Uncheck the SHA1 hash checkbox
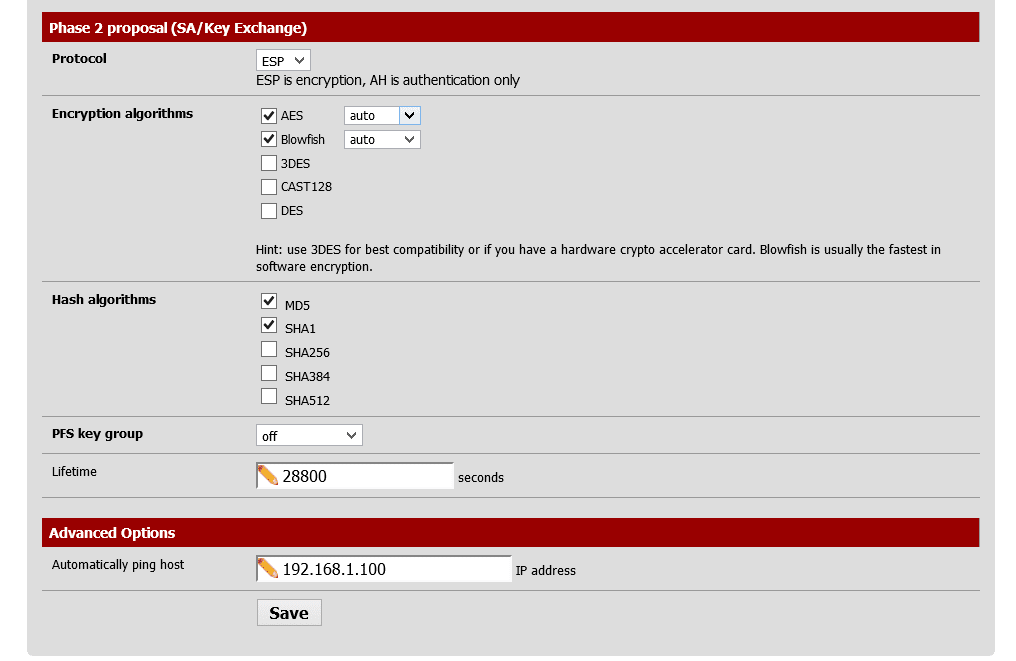Viewport: 1016px width, 661px height. (x=268, y=325)
